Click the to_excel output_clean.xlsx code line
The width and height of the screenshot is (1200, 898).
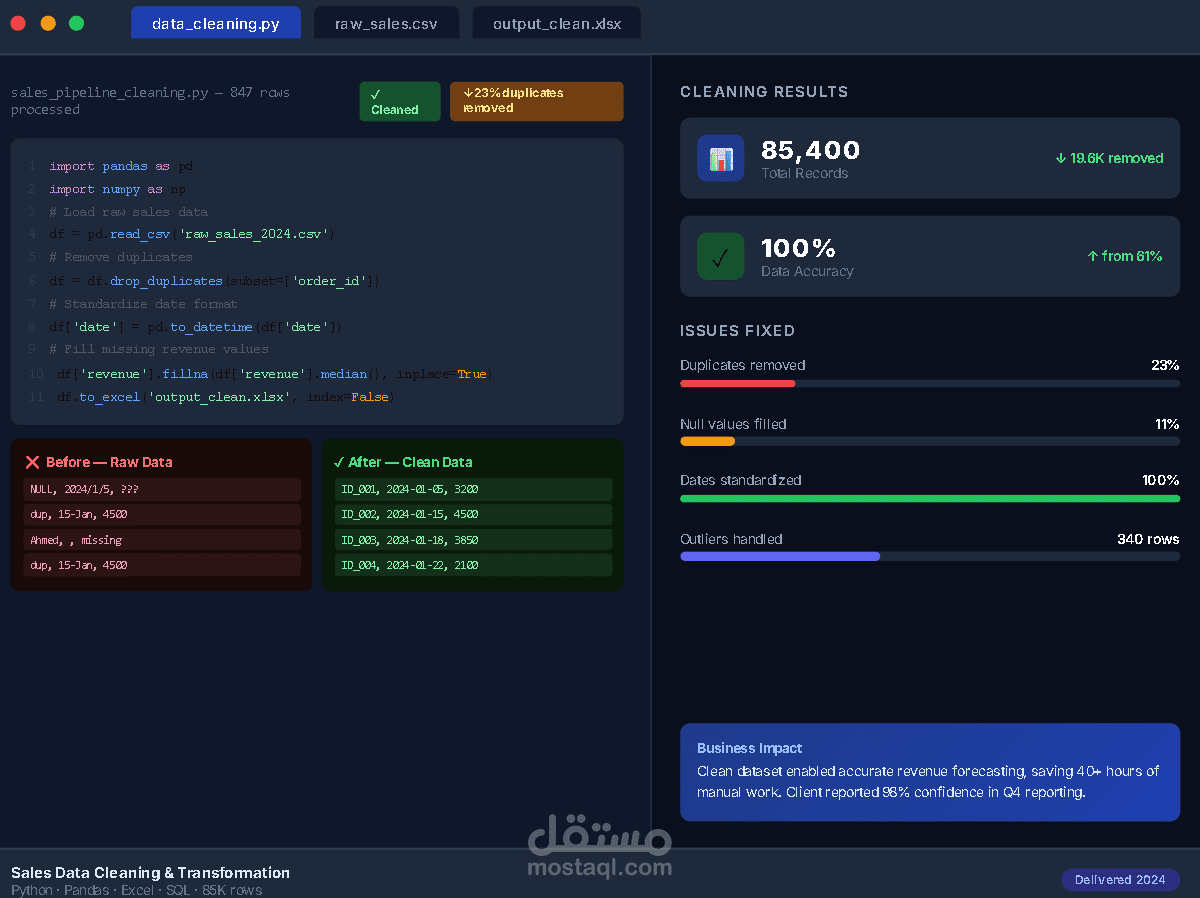[x=225, y=397]
